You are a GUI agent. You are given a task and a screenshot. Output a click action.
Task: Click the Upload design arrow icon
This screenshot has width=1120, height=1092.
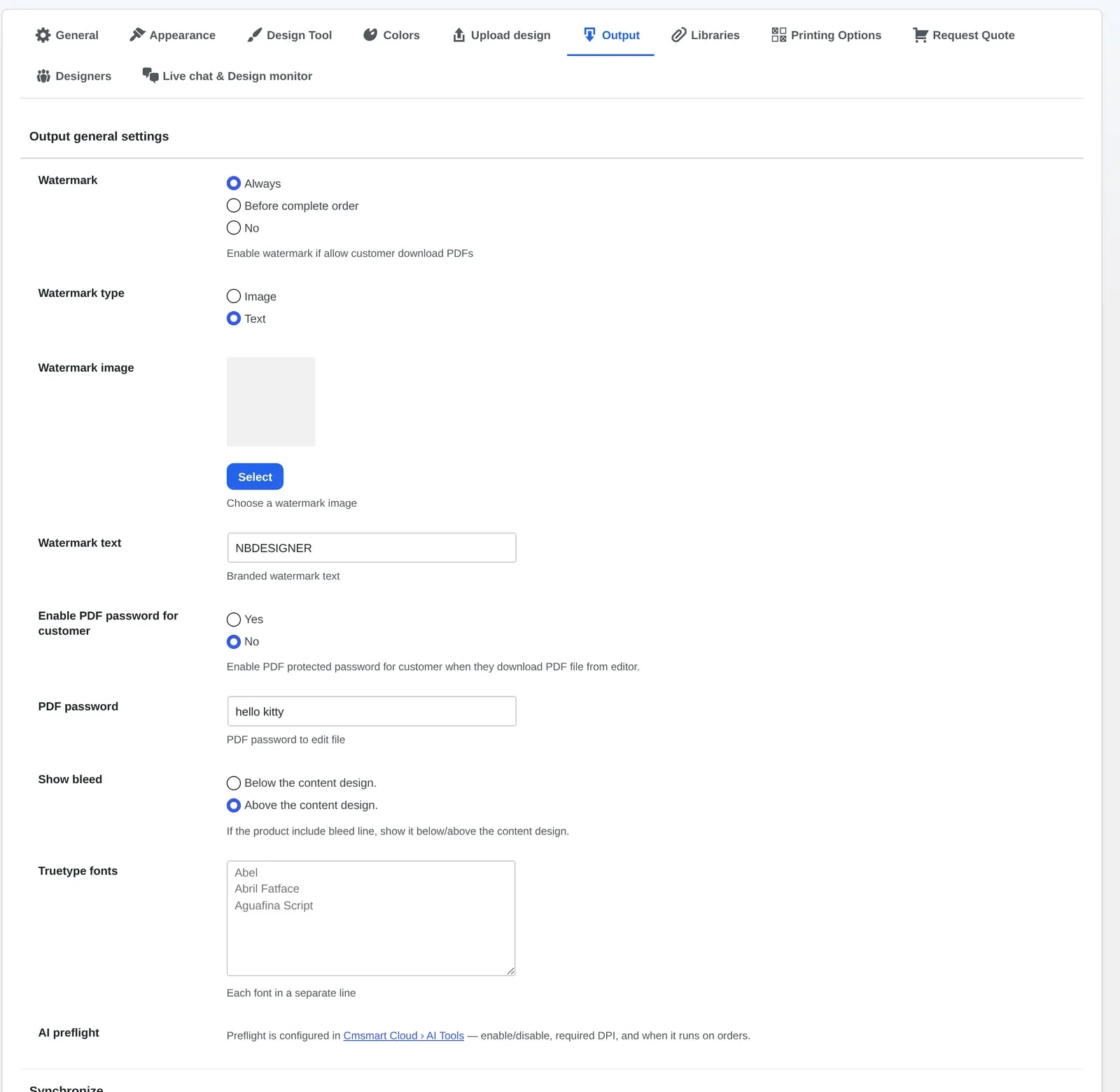pyautogui.click(x=459, y=35)
